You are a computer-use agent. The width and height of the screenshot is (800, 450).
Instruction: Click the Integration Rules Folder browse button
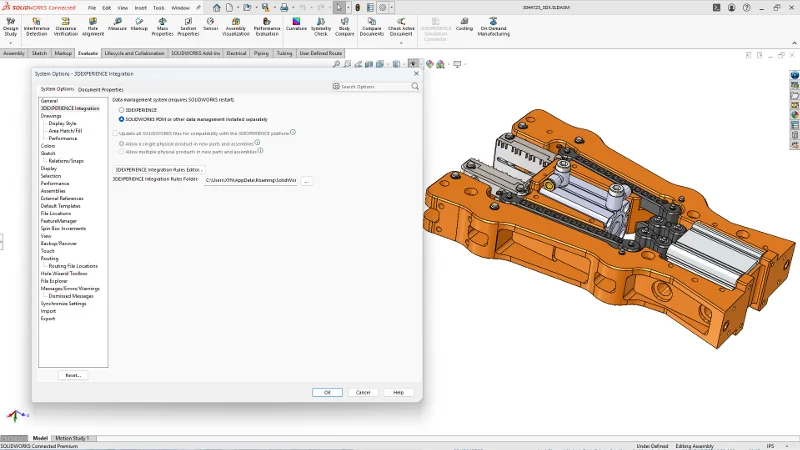pos(306,181)
